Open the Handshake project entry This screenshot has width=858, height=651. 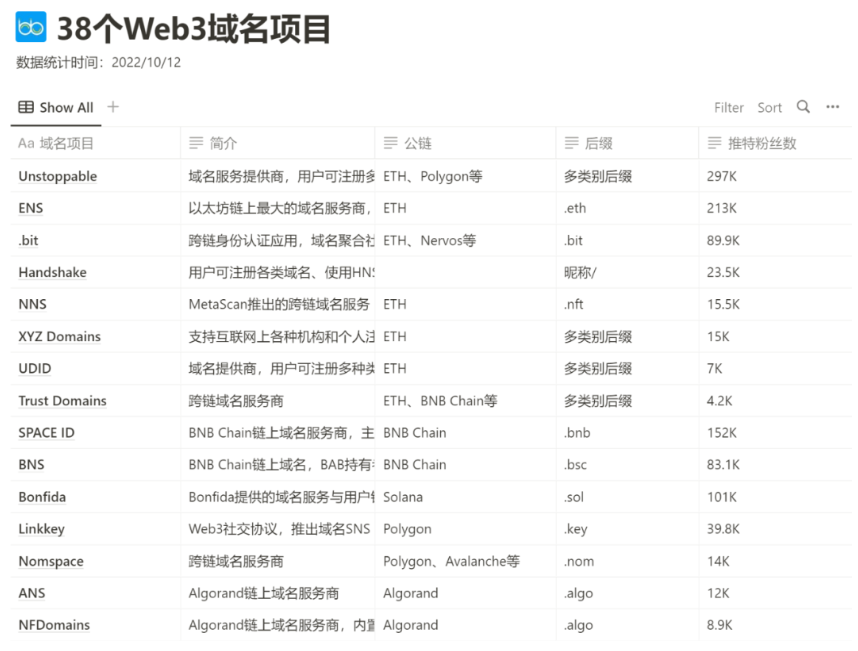click(53, 272)
